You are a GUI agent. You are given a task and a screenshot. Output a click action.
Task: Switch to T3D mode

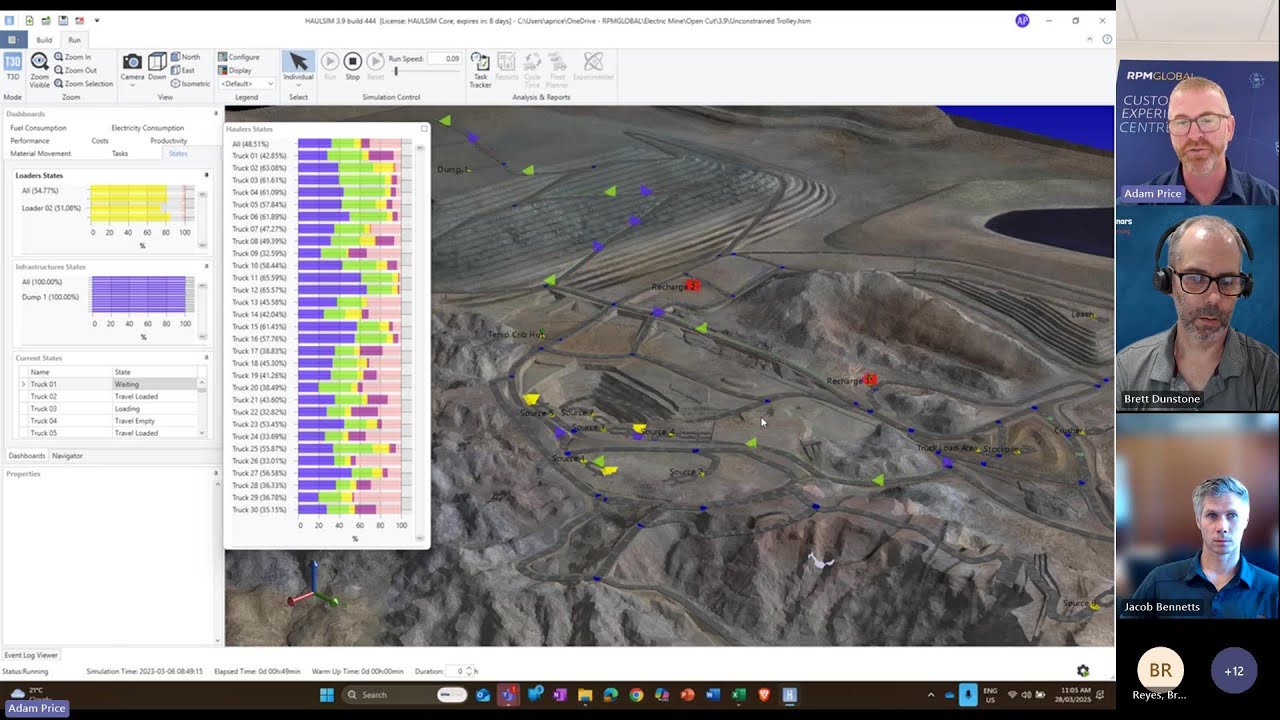coord(13,66)
